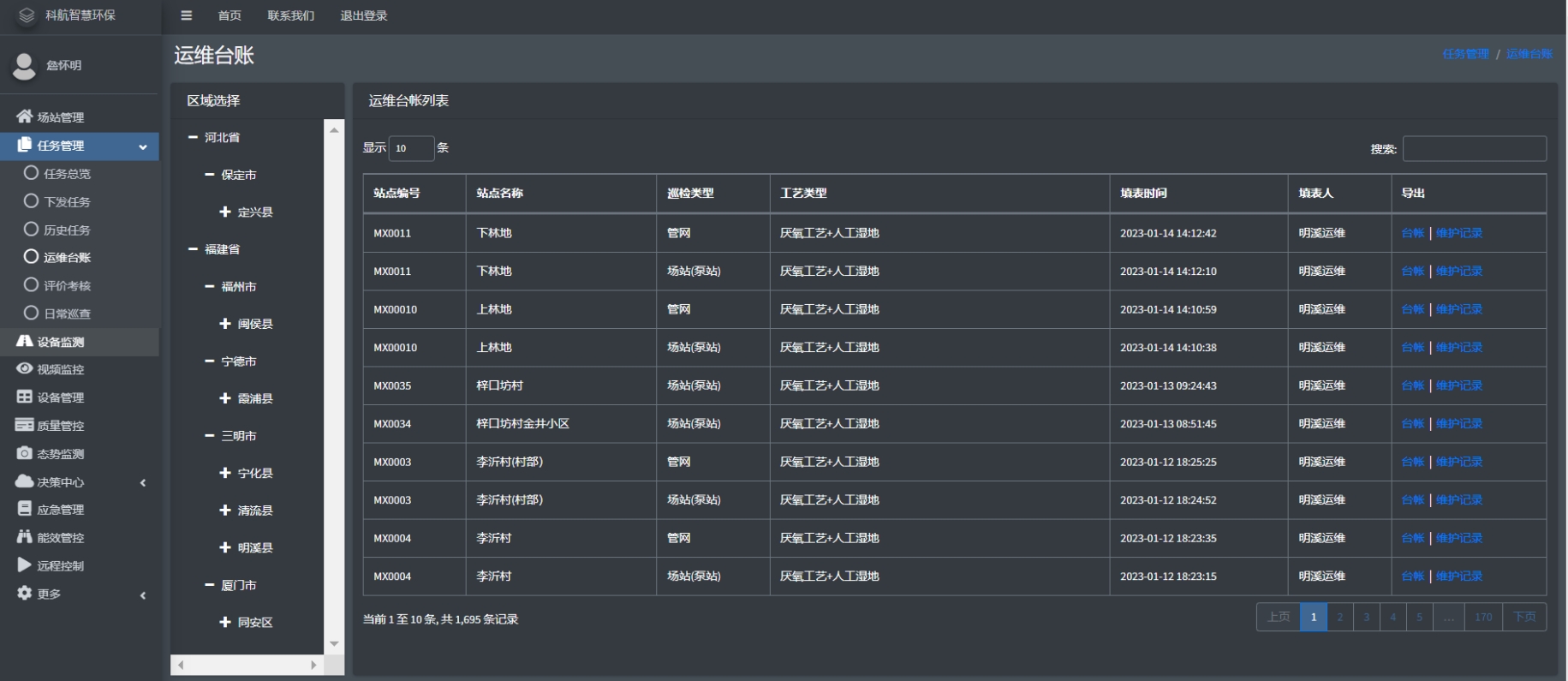Open the 联系我们 top menu item
Viewport: 1568px width, 681px height.
point(290,15)
